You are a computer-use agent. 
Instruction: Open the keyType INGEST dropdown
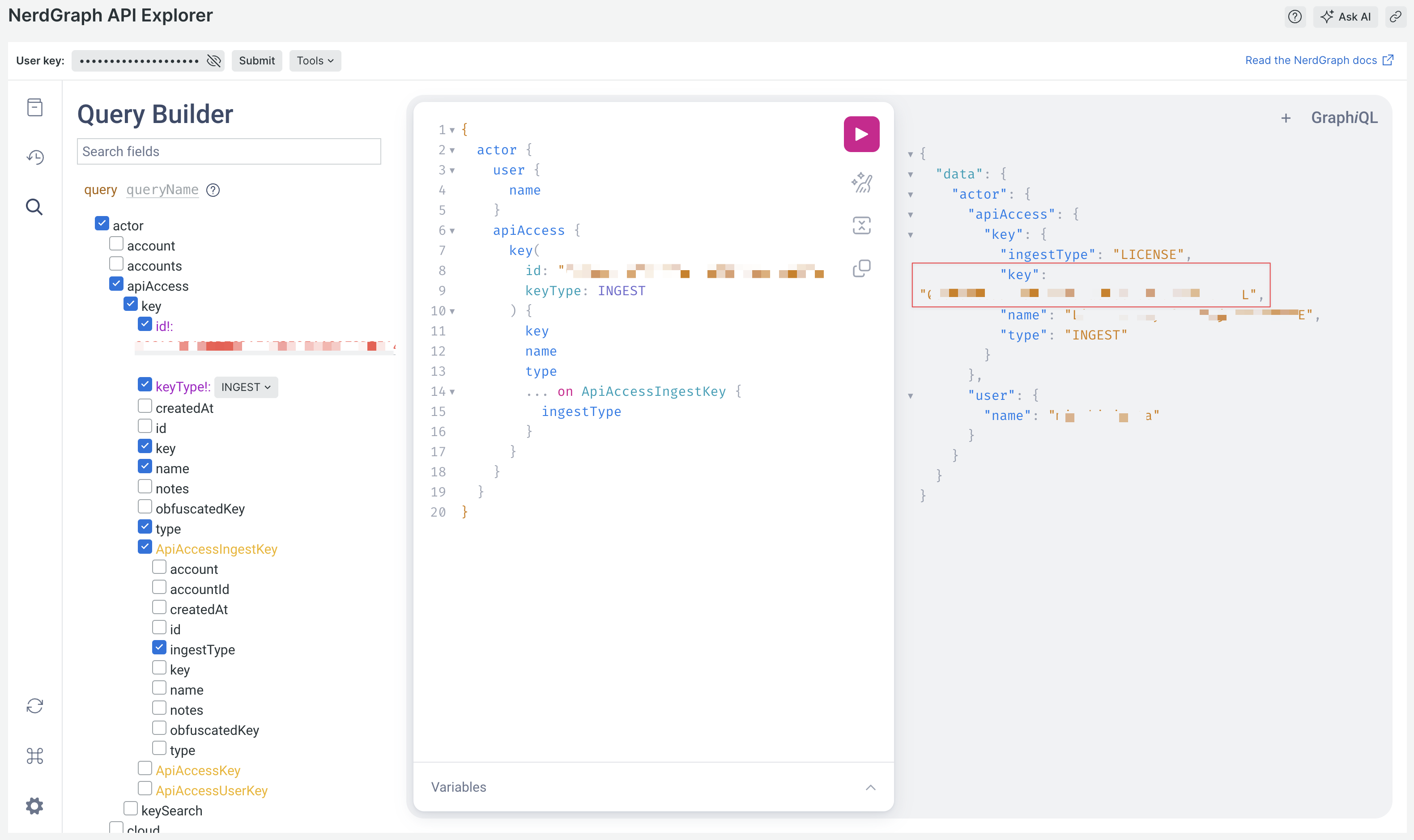tap(246, 387)
